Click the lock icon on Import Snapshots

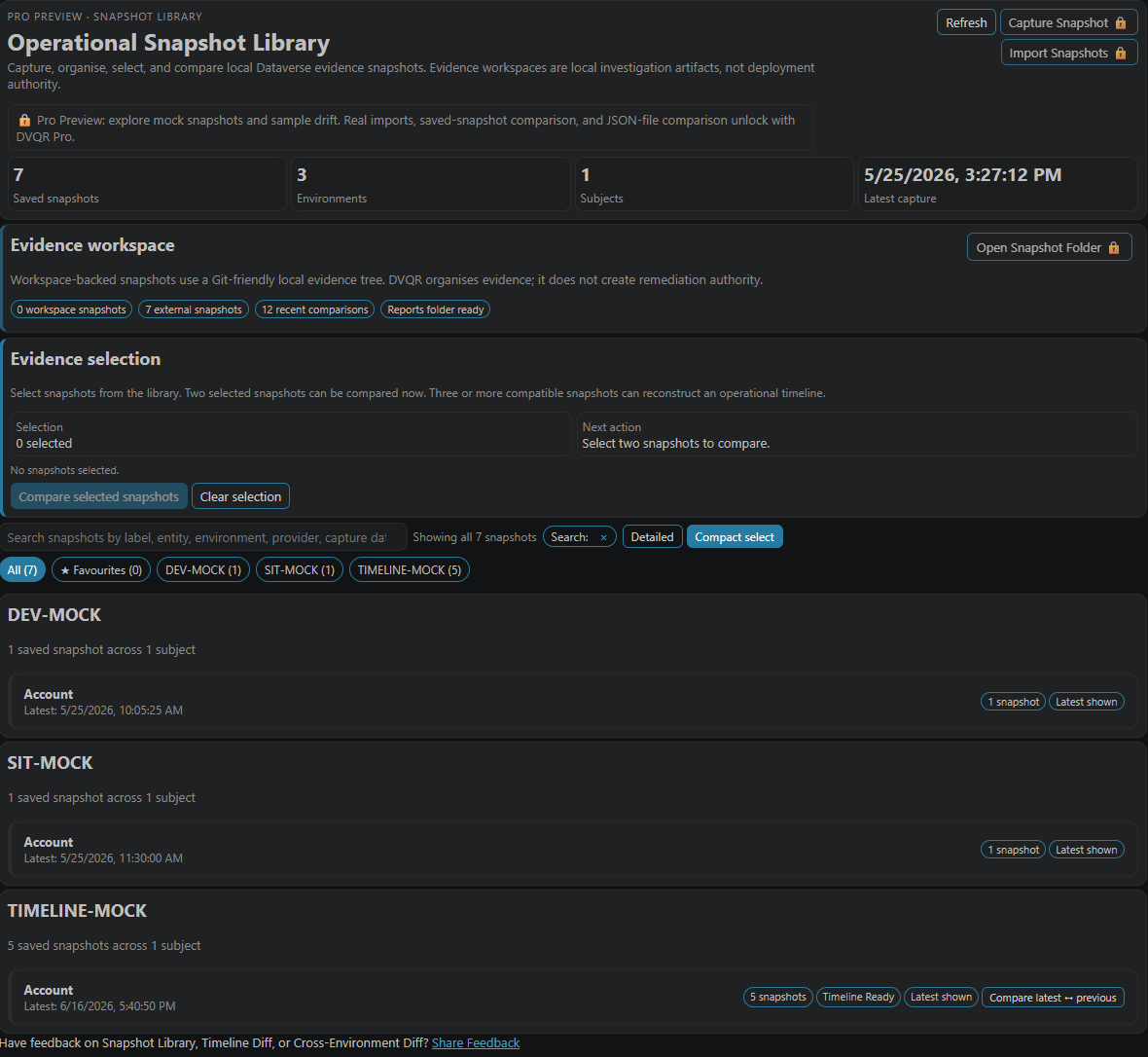[x=1120, y=53]
